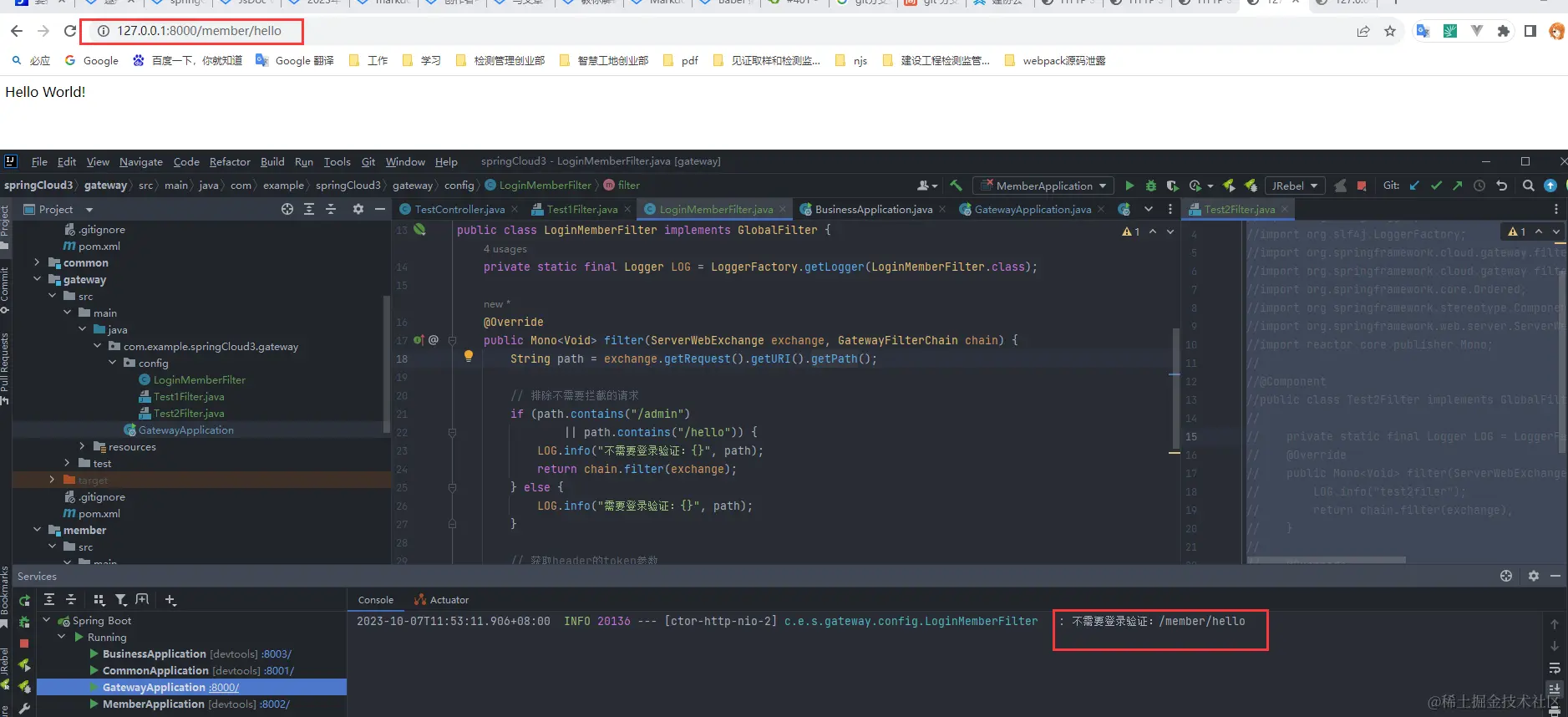Close the LoginMemberFilter.java tab

(783, 209)
